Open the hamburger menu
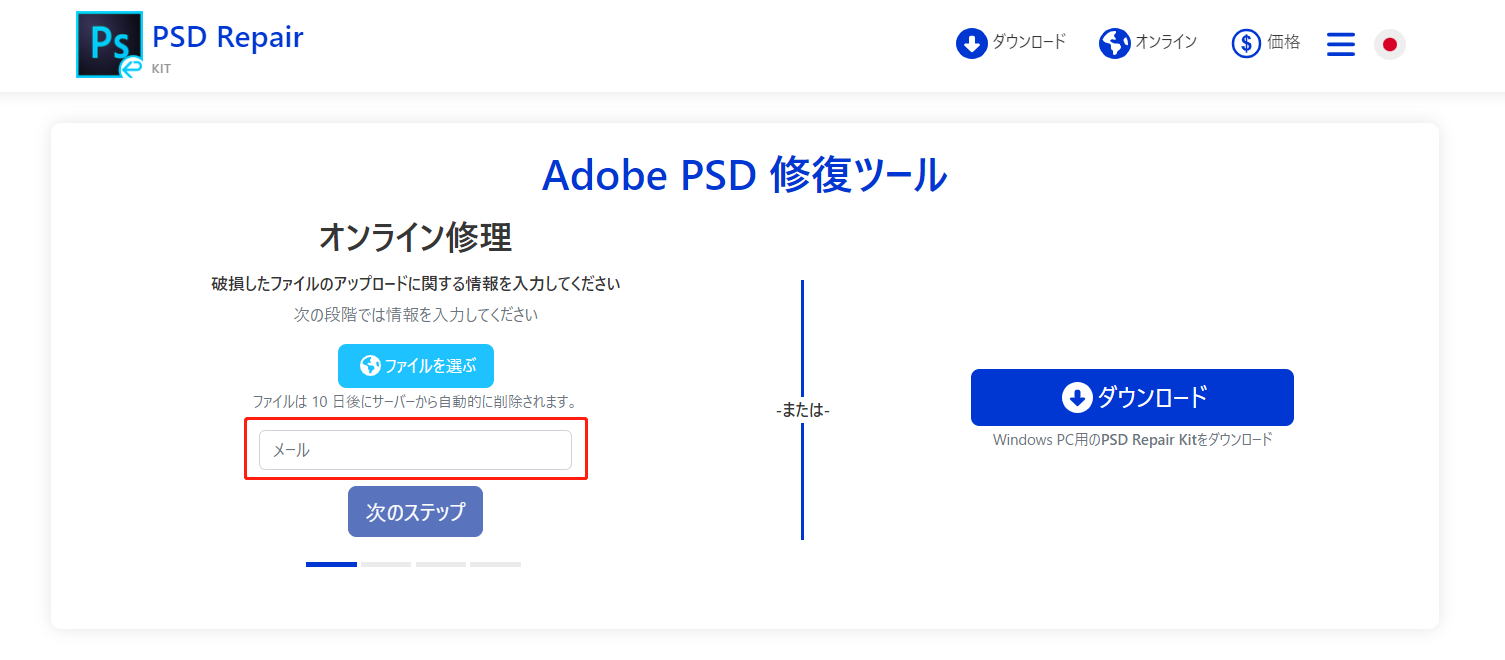 point(1341,44)
